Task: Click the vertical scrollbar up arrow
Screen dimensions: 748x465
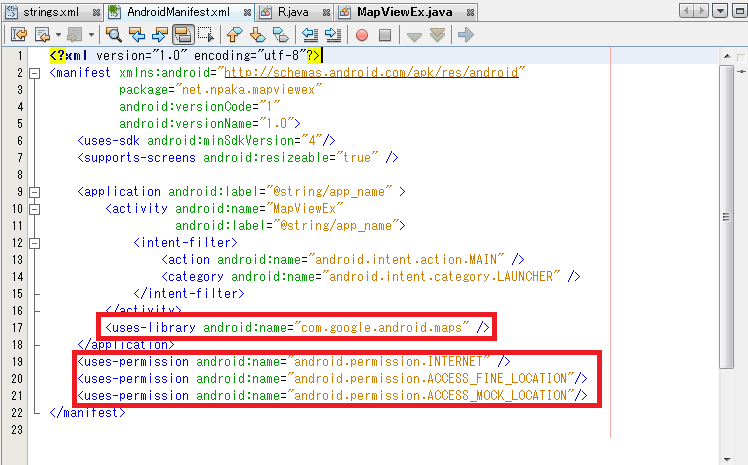Action: point(727,56)
